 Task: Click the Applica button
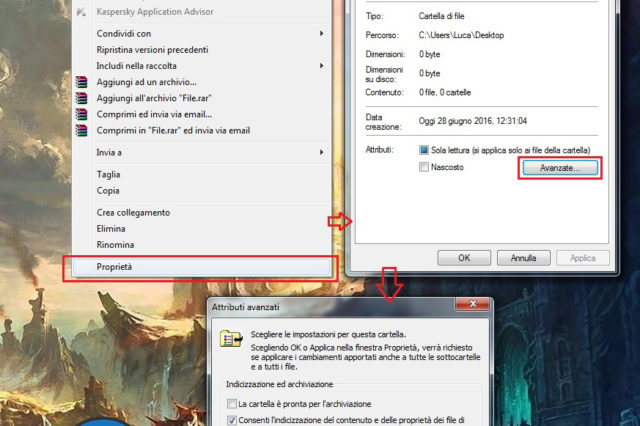pos(583,258)
